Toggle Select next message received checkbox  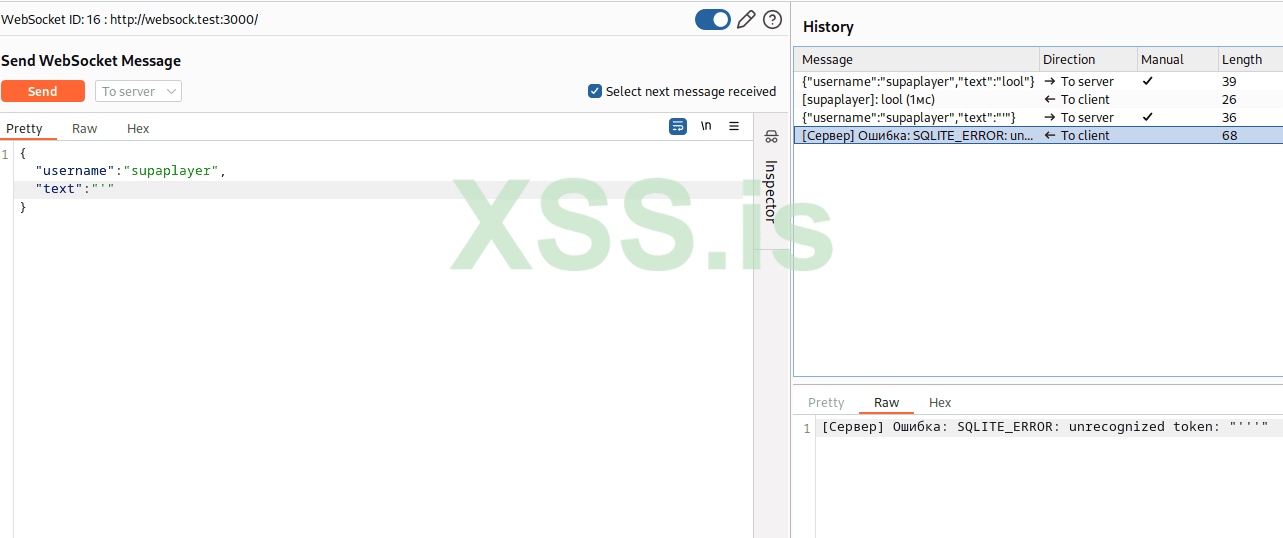pos(595,91)
